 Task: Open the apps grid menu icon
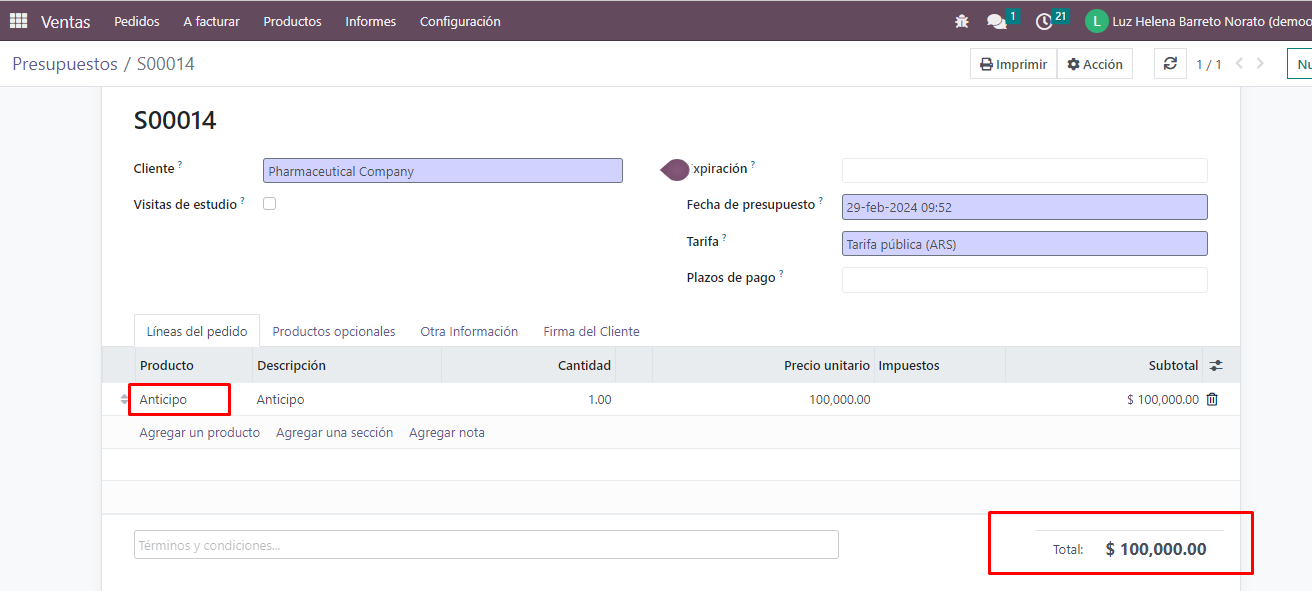coord(18,21)
